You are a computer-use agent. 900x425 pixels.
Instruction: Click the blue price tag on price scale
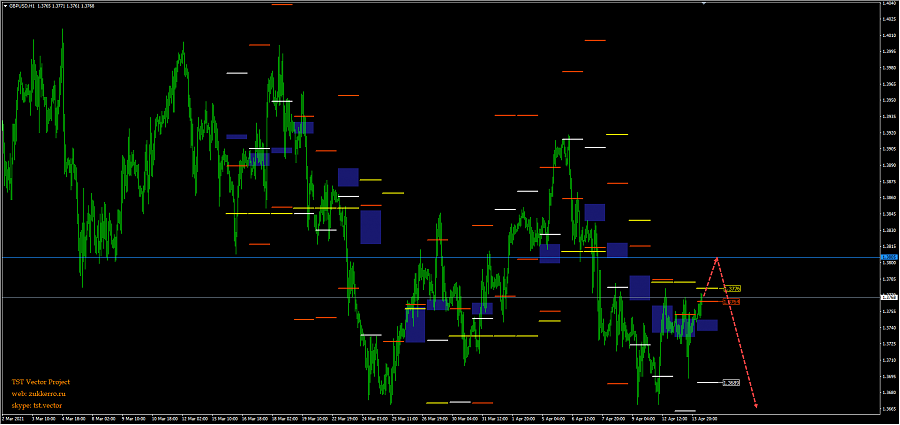tap(888, 257)
